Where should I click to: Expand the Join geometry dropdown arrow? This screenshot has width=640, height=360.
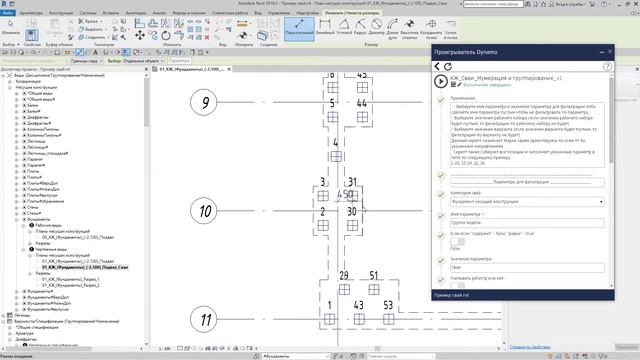(108, 37)
